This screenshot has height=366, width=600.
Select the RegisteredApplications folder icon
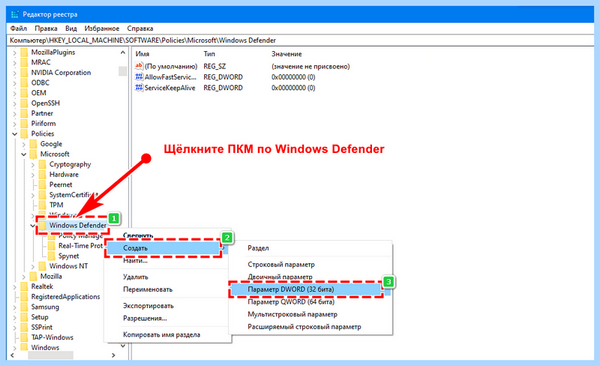point(24,297)
